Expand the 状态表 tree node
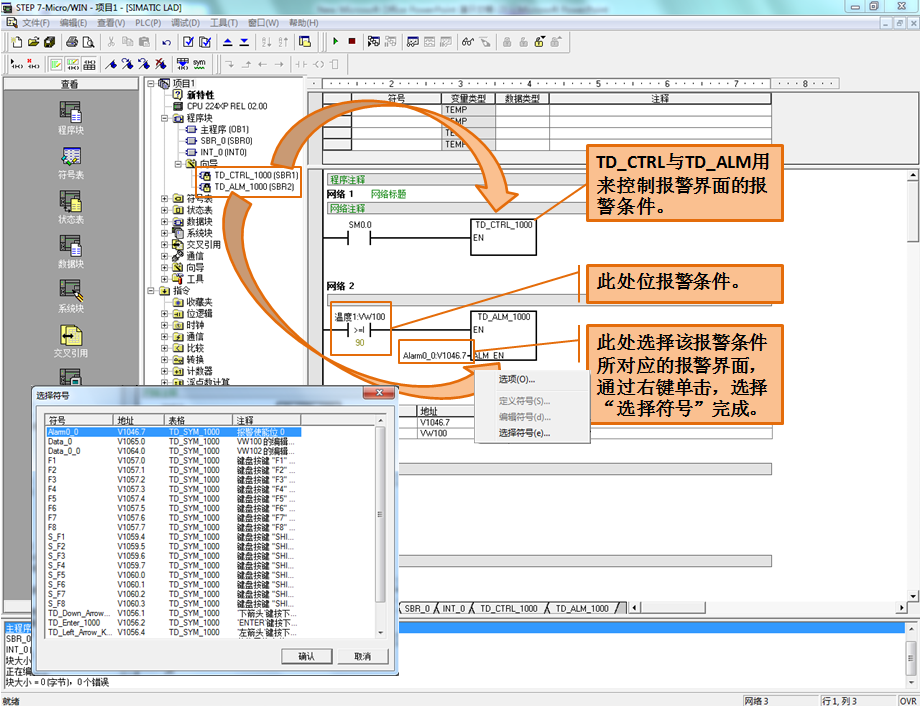This screenshot has height=706, width=920. 165,210
